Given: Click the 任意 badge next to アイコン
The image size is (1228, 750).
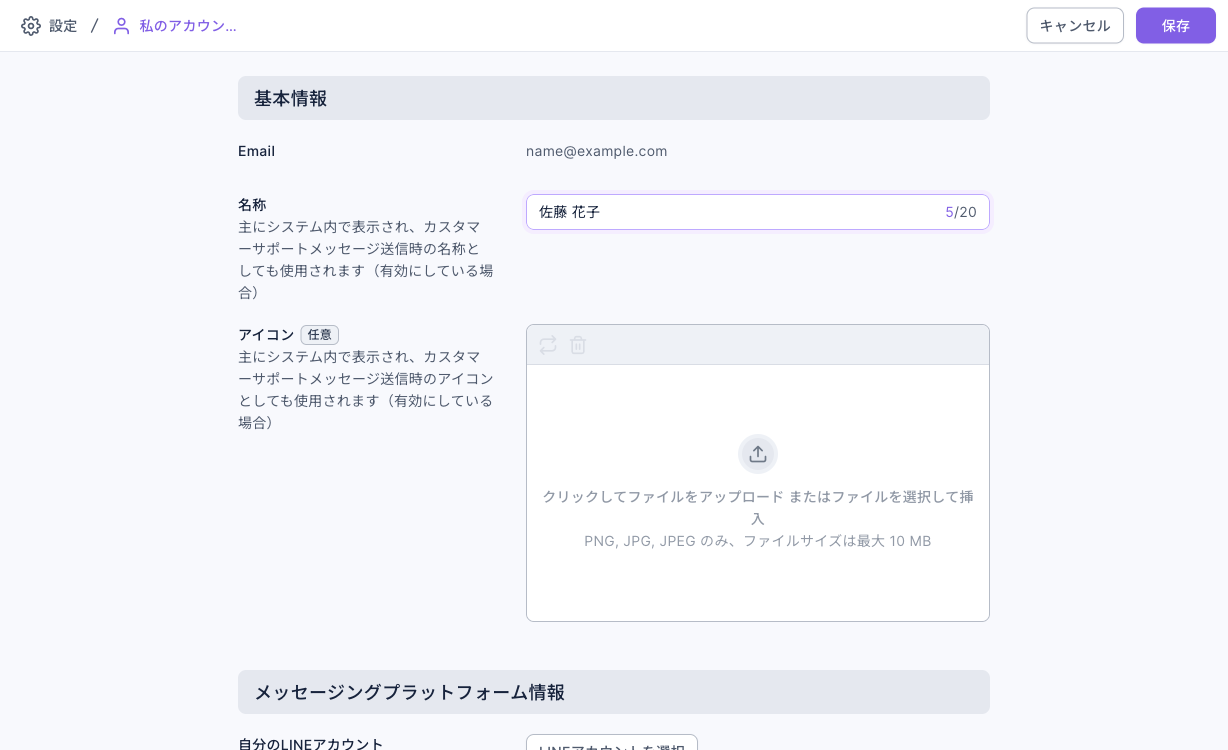Looking at the screenshot, I should [x=320, y=335].
